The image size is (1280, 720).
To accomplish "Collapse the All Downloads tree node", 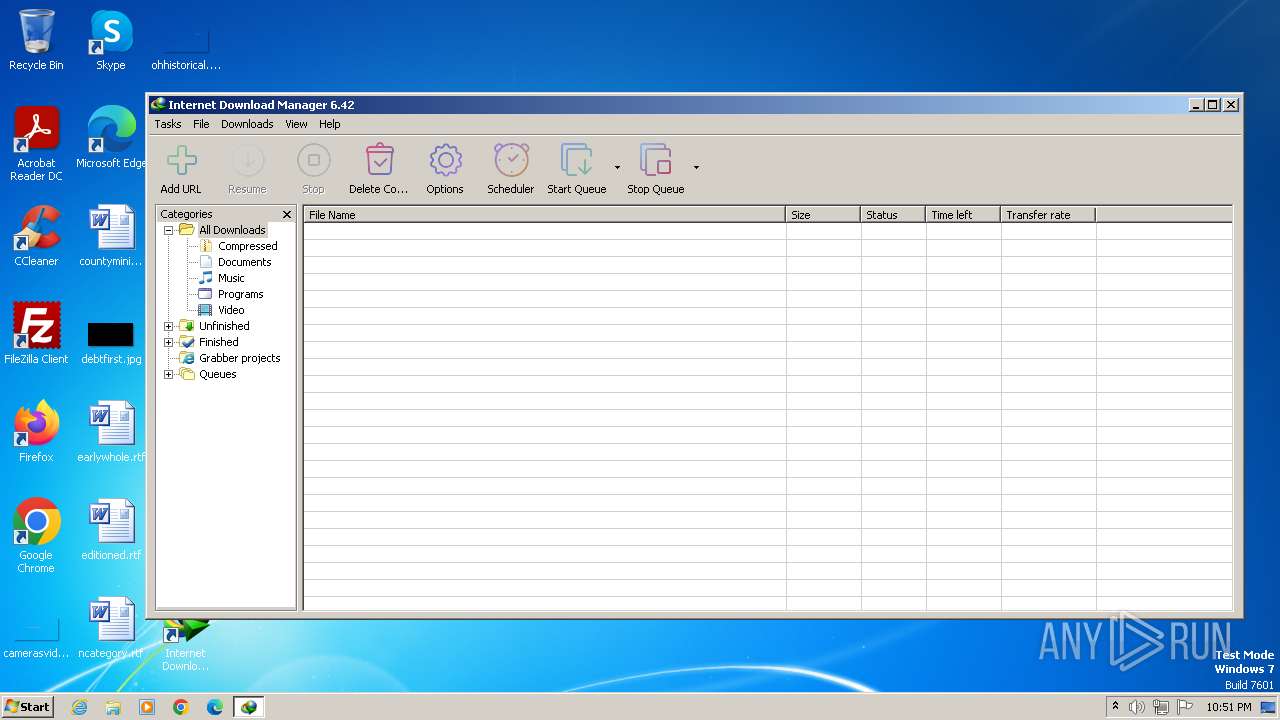I will [x=168, y=230].
